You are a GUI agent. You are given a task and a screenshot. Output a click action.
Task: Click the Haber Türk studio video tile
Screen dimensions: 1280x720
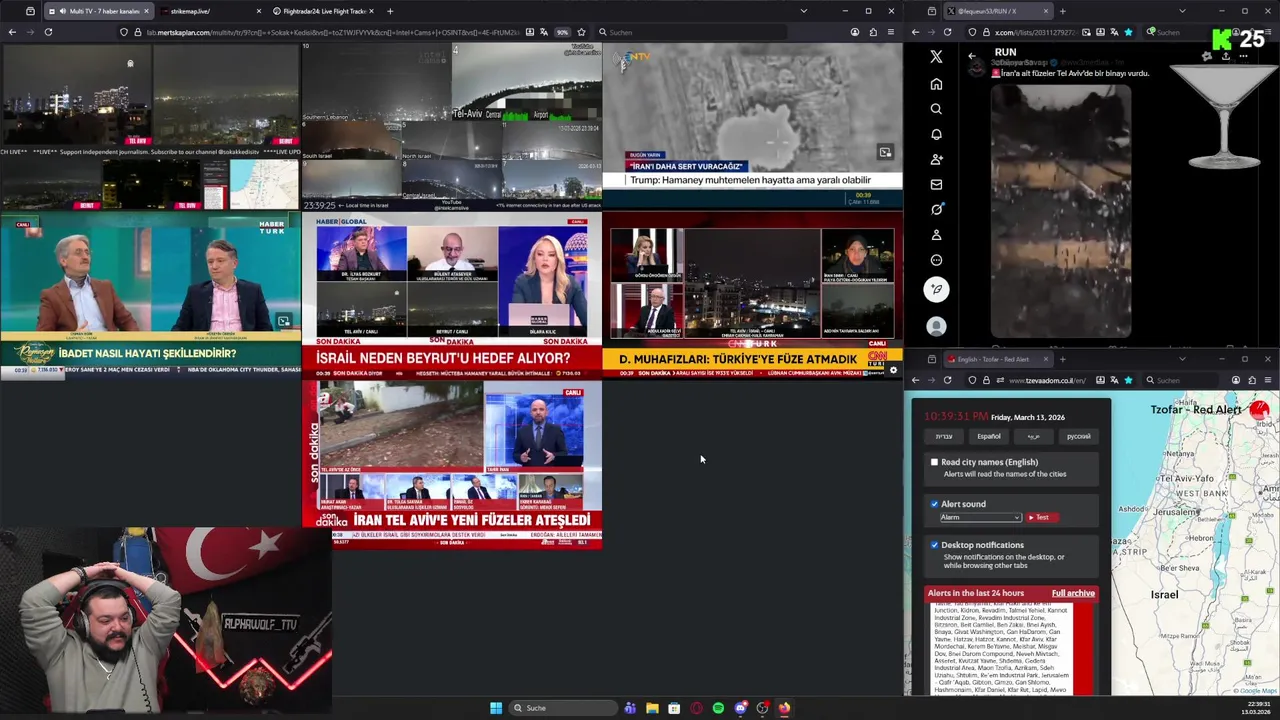150,295
